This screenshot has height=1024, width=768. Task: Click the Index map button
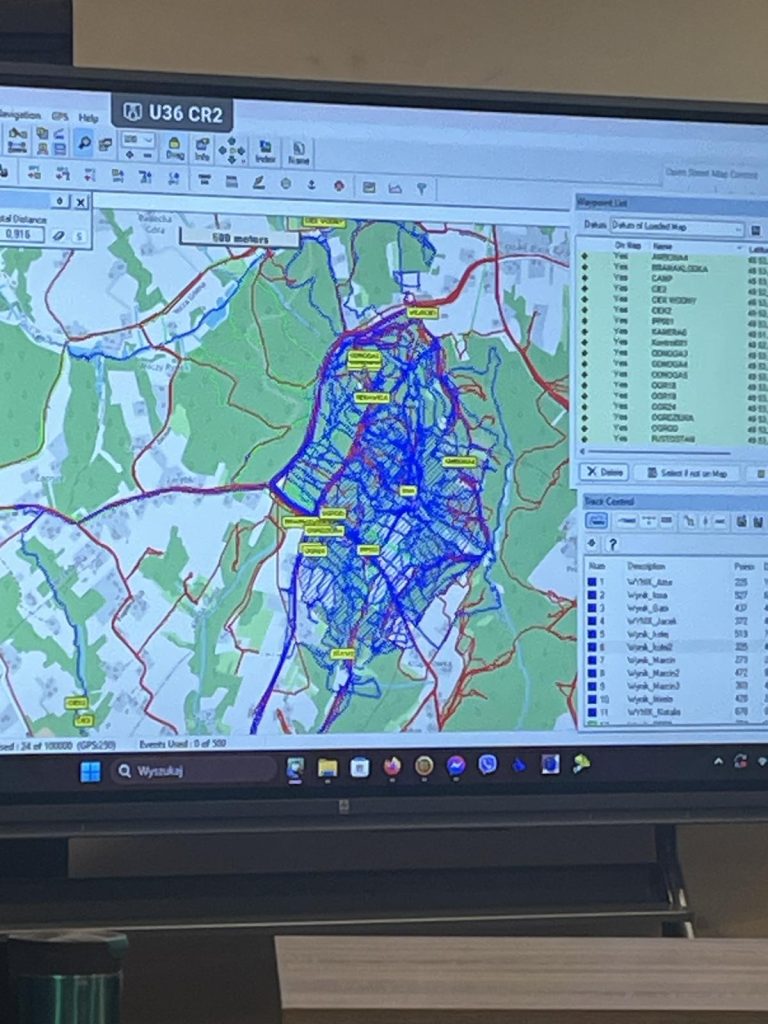265,151
